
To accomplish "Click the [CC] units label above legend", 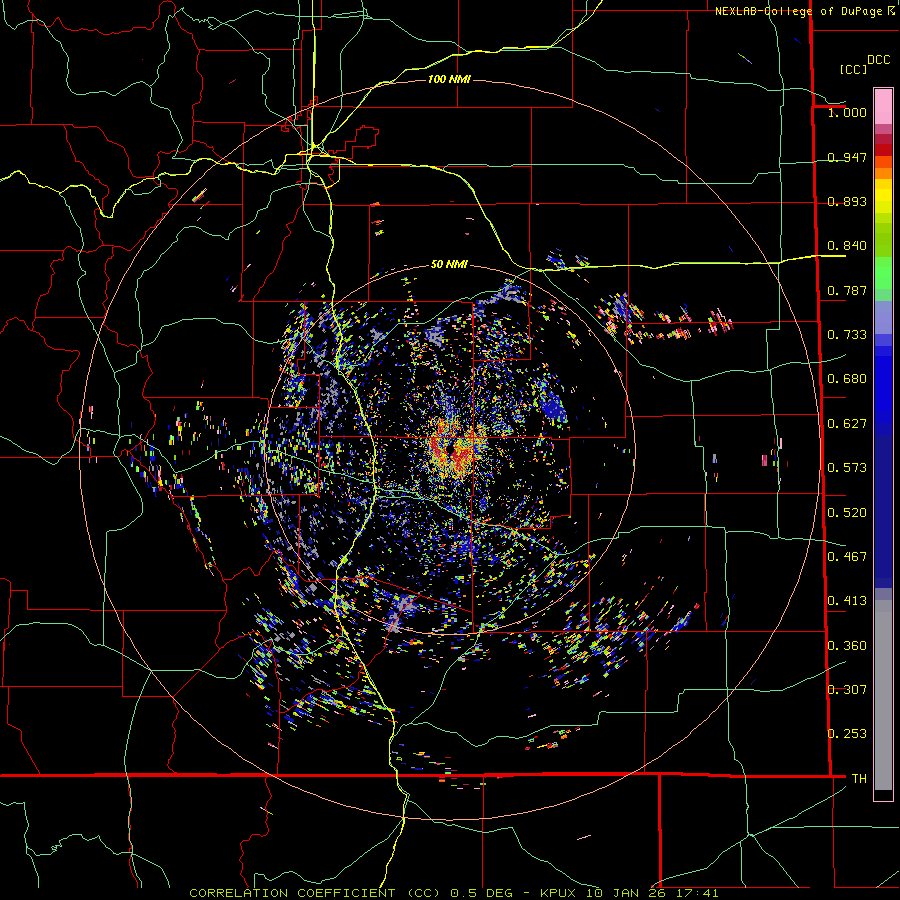I will 853,69.
